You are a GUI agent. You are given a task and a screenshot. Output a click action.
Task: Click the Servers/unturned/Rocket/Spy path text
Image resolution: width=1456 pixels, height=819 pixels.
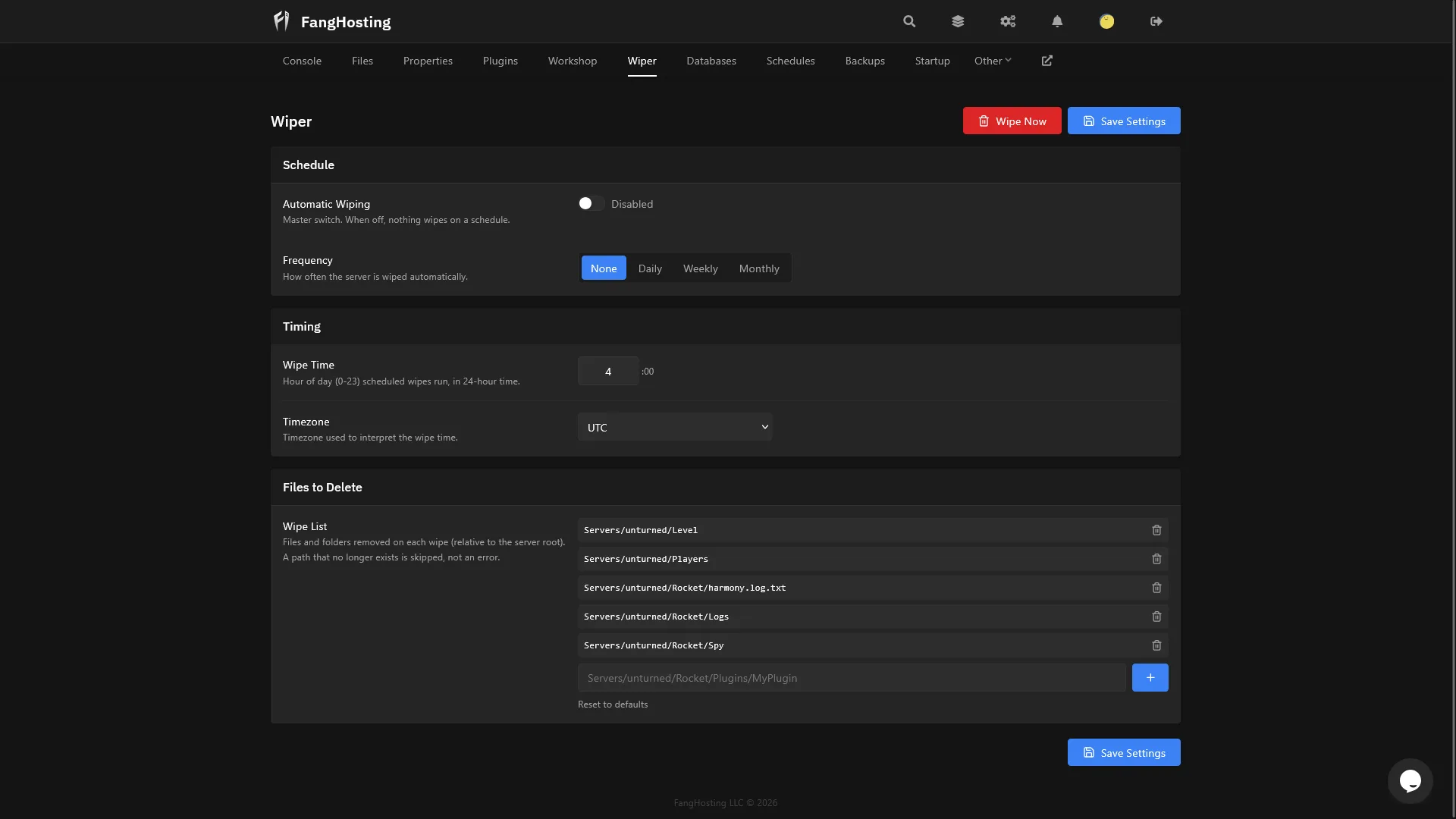pyautogui.click(x=654, y=645)
